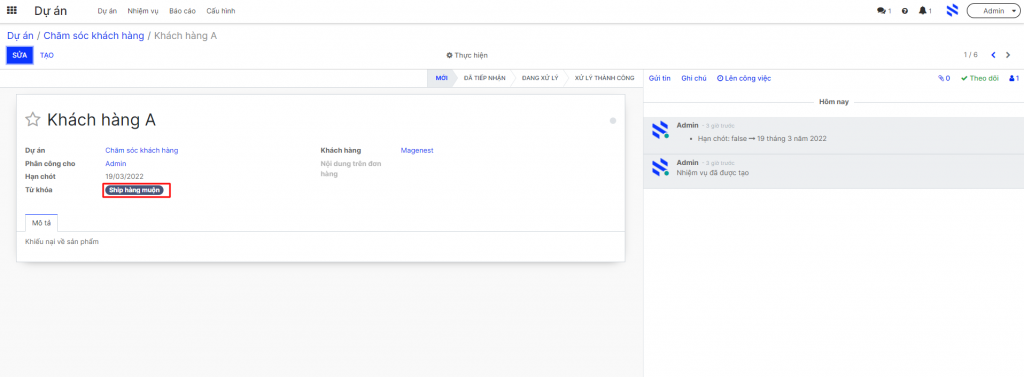1024x377 pixels.
Task: Open the apps grid menu icon
Action: pos(12,10)
